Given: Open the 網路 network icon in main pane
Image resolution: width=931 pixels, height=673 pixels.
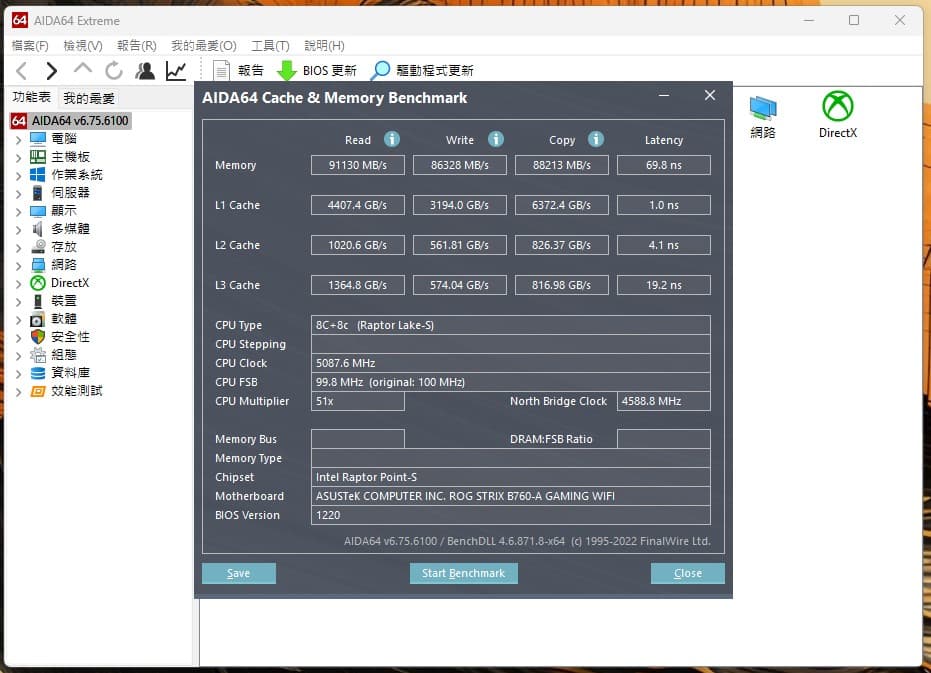Looking at the screenshot, I should pos(763,117).
